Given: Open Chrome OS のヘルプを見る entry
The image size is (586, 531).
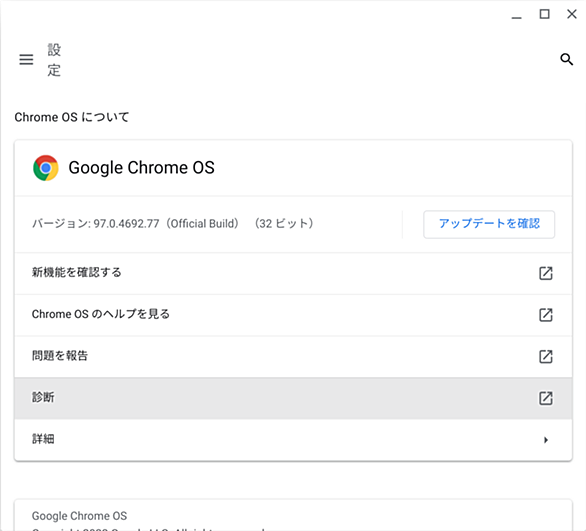Looking at the screenshot, I should click(293, 315).
